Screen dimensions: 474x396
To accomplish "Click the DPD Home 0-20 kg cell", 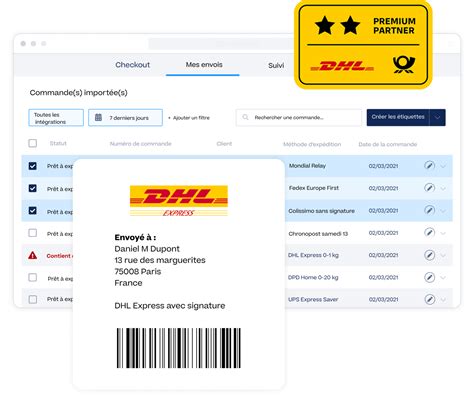I will 313,277.
